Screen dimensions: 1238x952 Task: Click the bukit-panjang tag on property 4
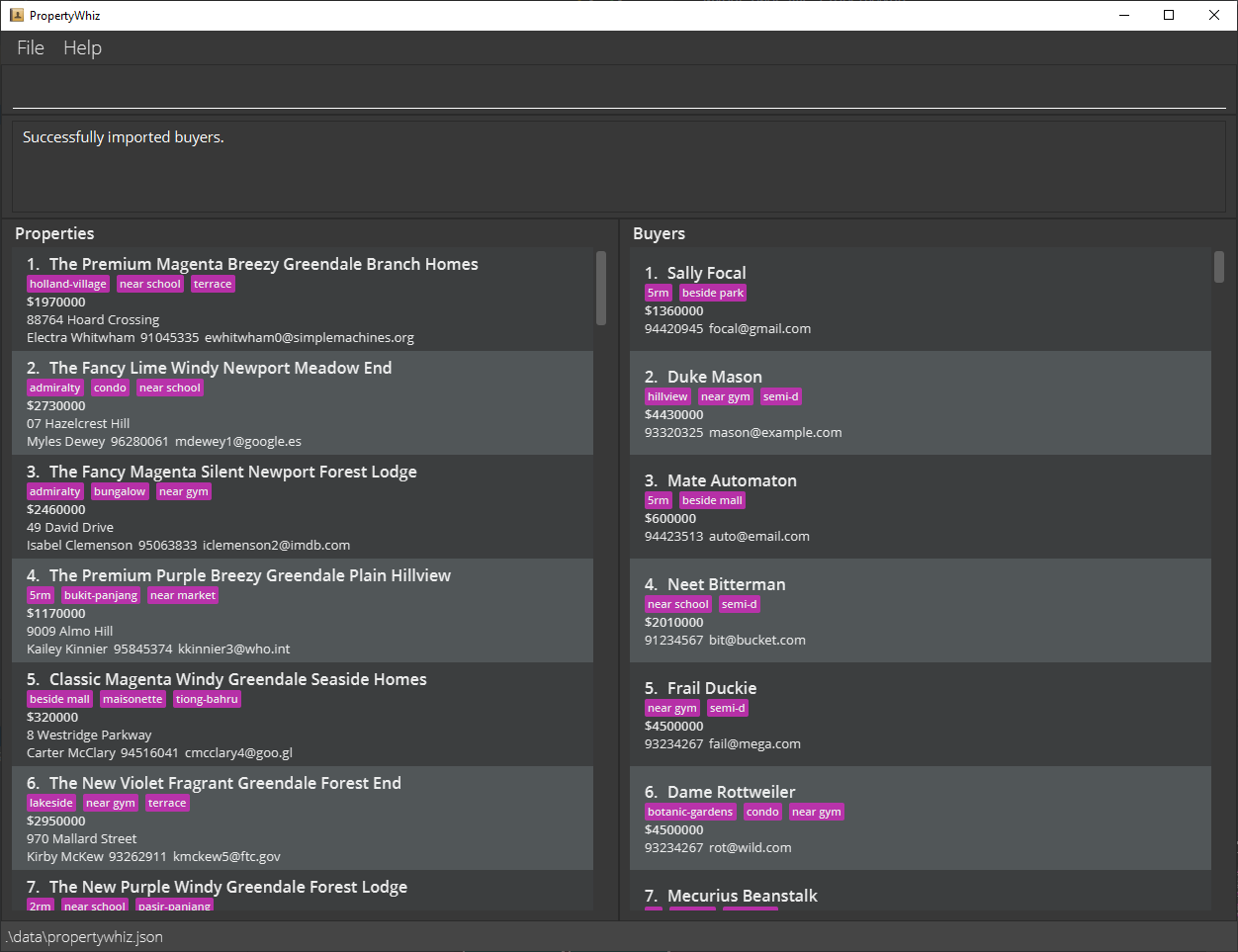101,595
